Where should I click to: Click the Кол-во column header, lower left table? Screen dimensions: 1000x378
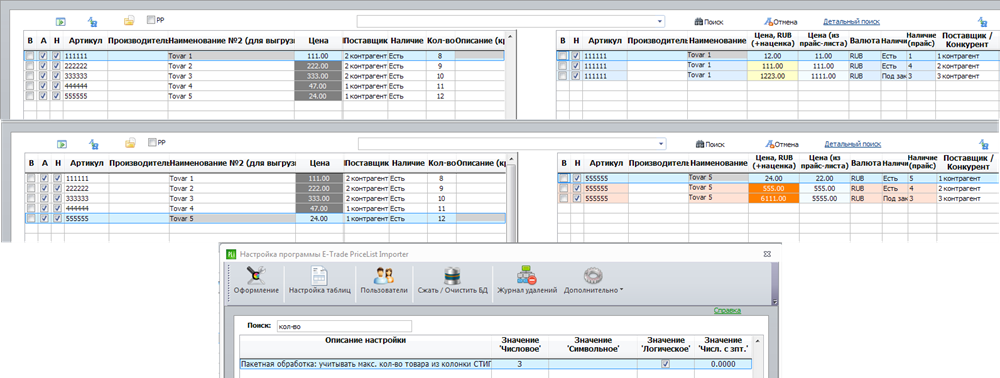[x=441, y=163]
